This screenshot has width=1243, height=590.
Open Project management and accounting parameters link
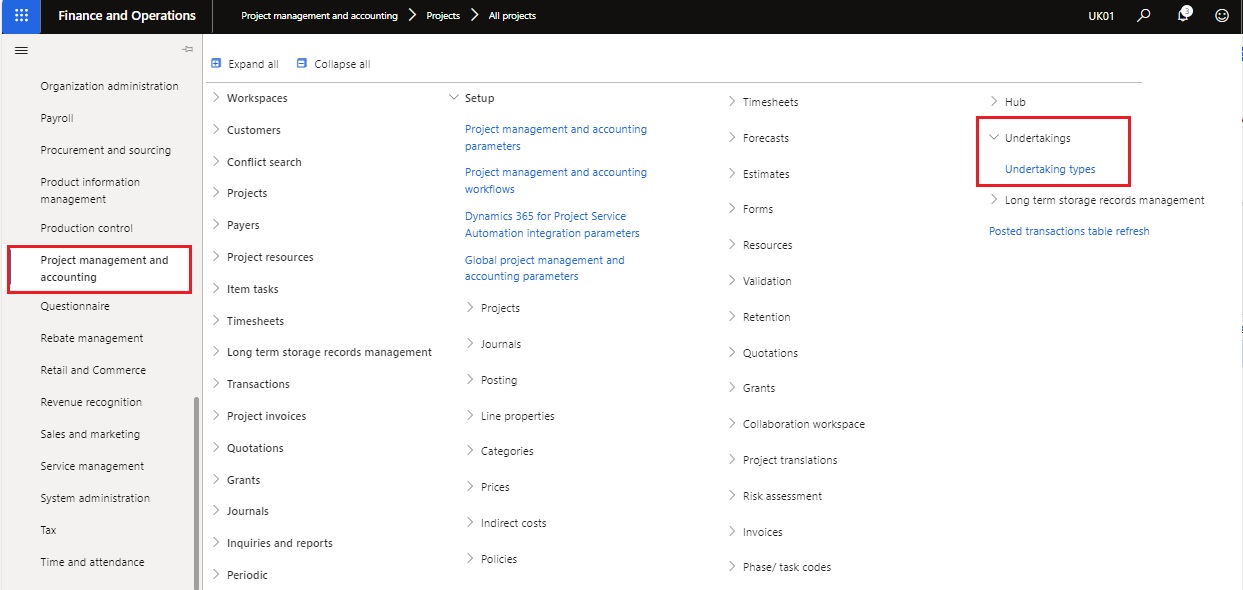556,137
